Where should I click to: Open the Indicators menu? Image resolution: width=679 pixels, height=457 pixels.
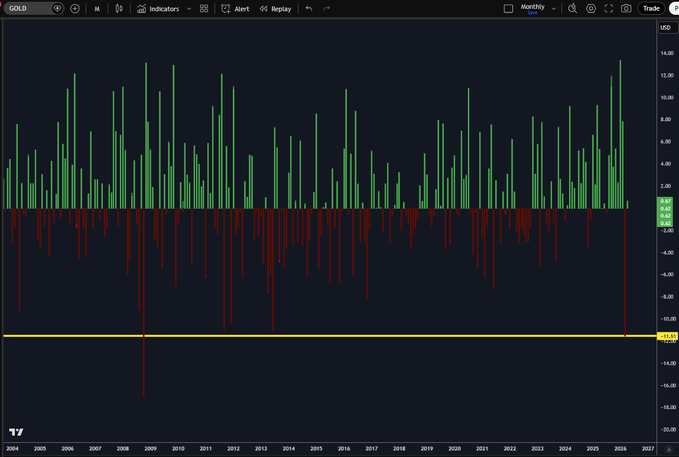pyautogui.click(x=158, y=8)
